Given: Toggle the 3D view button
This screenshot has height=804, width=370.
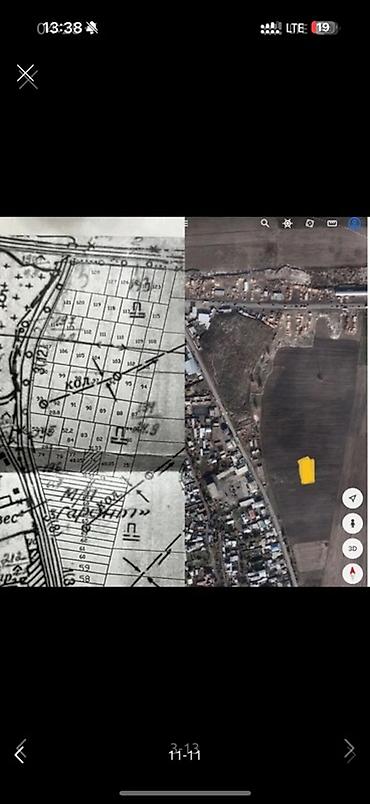Looking at the screenshot, I should point(353,549).
